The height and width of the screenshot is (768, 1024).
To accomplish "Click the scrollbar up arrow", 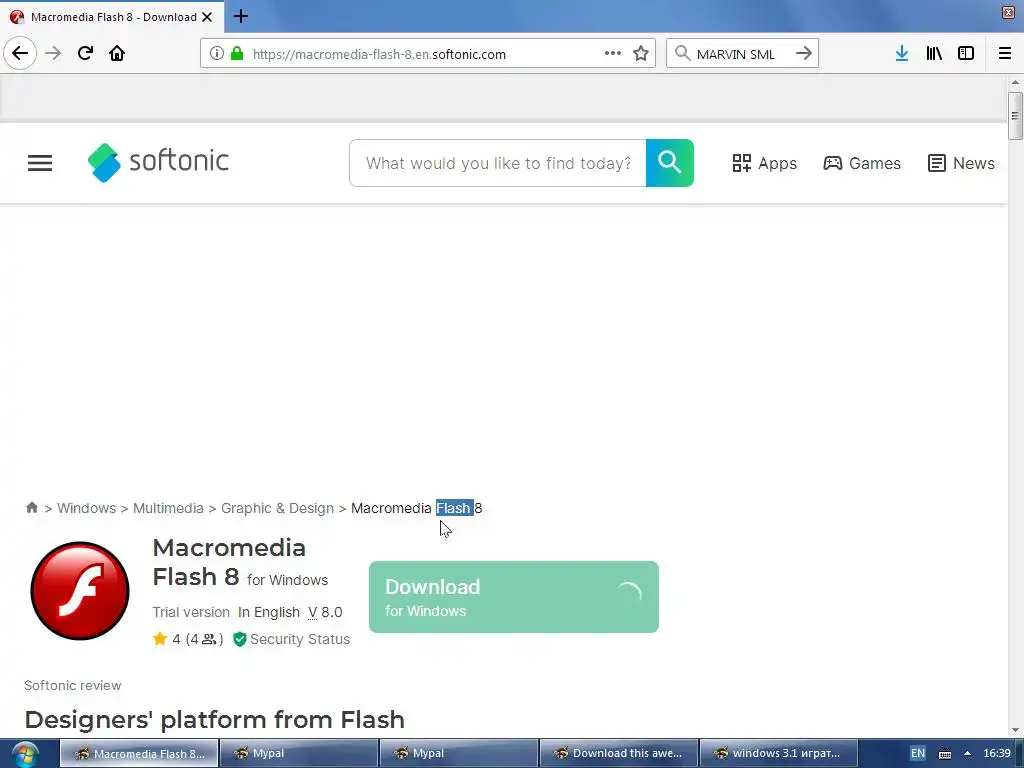I will point(1015,82).
